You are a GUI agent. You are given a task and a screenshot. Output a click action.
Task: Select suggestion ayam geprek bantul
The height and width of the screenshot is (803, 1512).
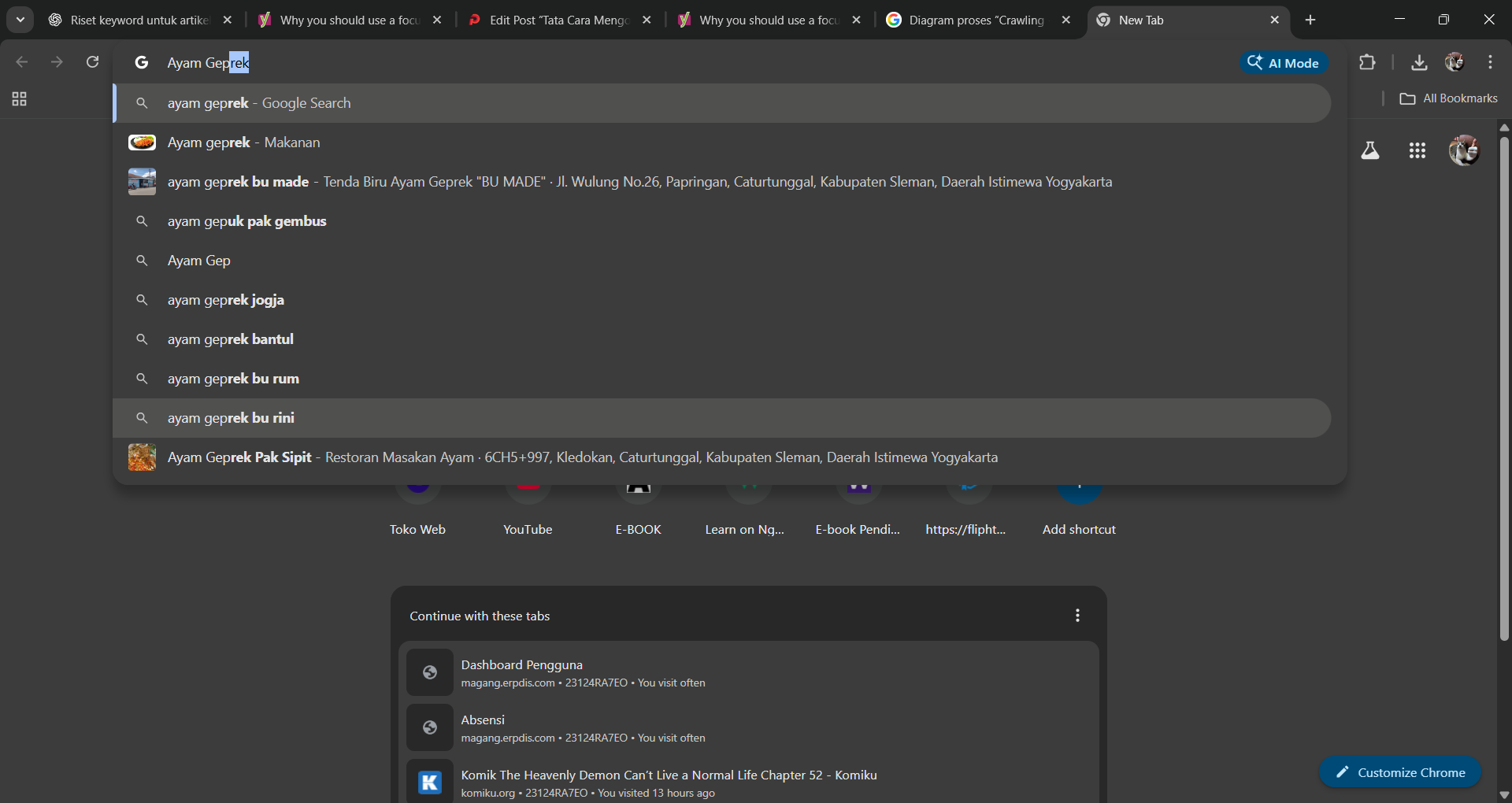722,339
